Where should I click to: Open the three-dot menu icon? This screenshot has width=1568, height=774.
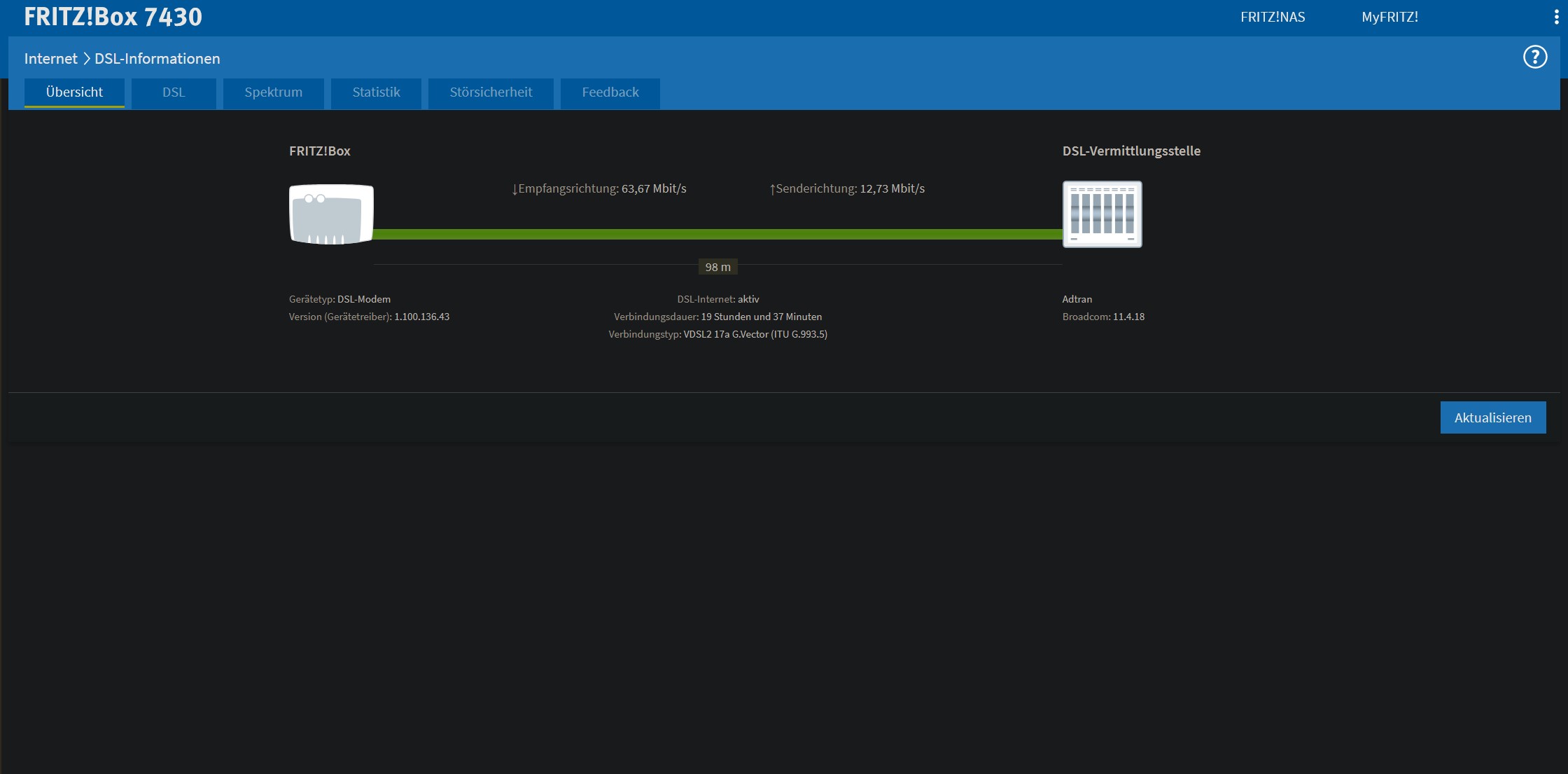(1555, 18)
